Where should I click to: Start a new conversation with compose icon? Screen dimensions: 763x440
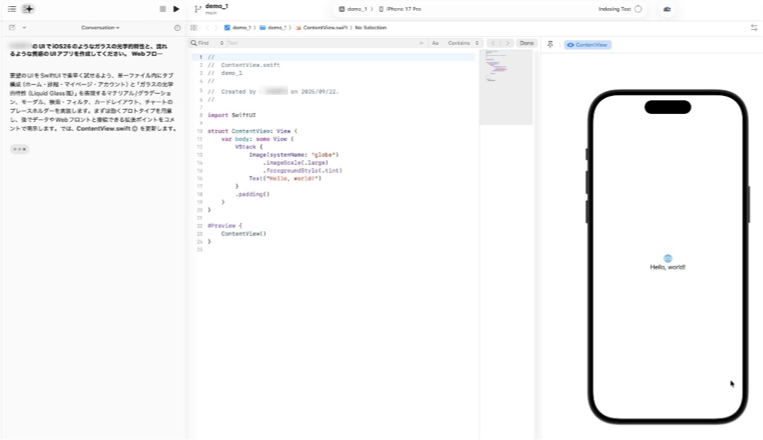[x=11, y=28]
